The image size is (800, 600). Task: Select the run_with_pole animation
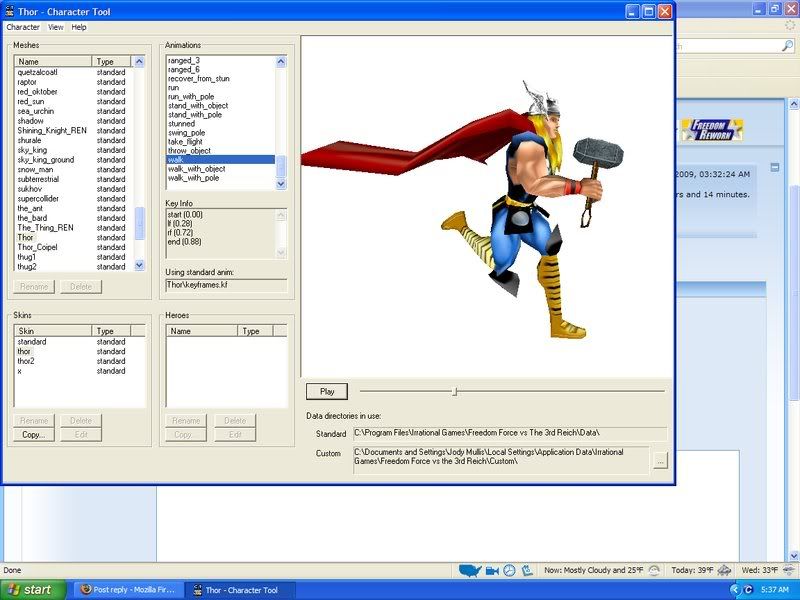coord(191,96)
